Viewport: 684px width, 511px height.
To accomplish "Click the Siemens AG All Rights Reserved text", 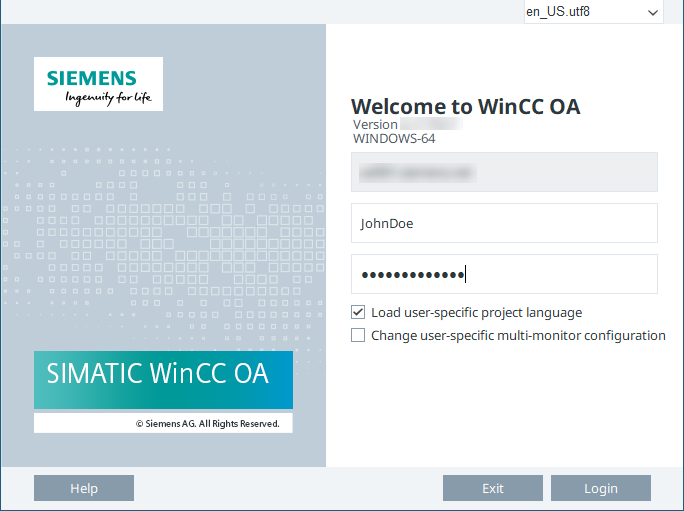I will click(208, 423).
